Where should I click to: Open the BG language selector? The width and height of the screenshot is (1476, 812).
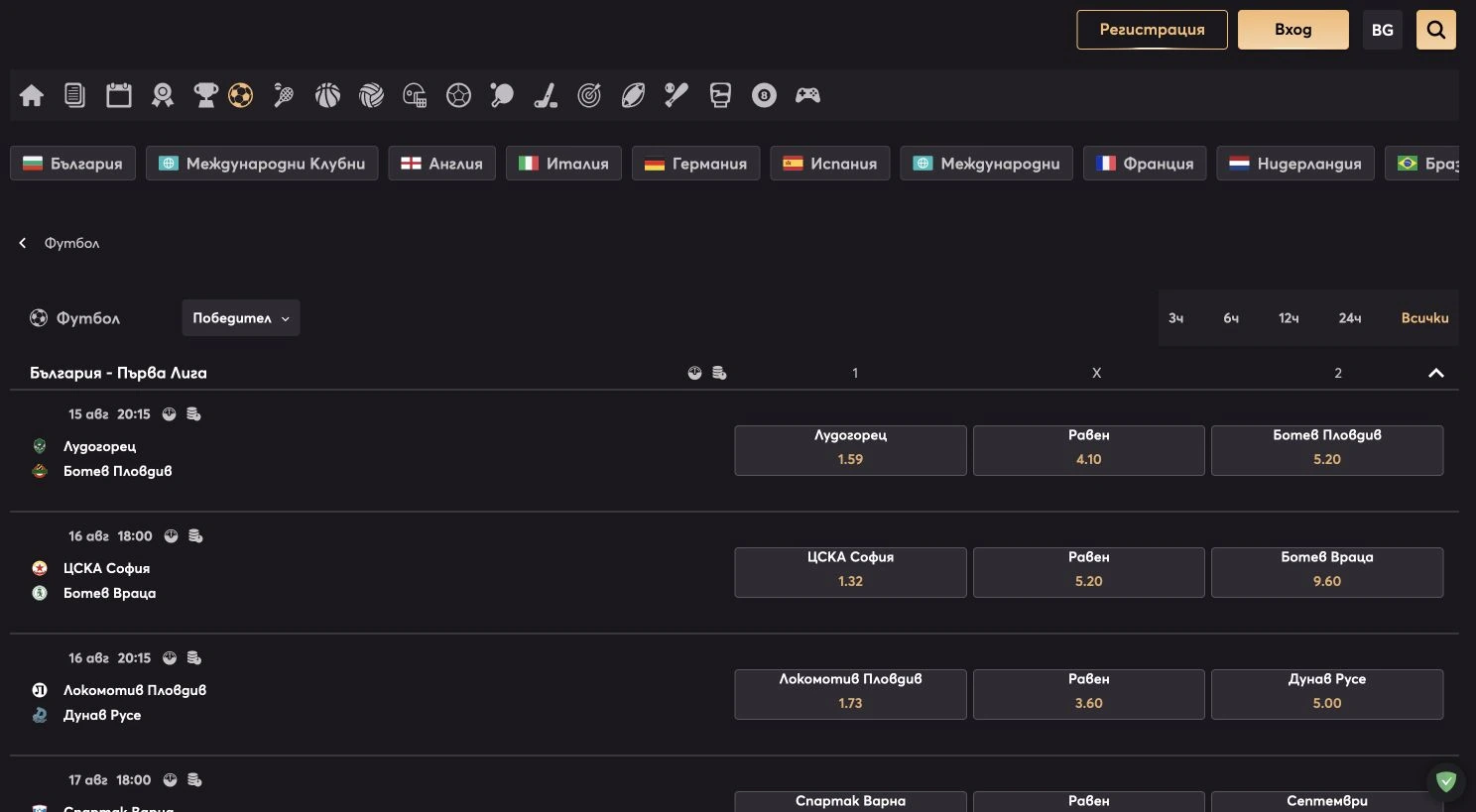[1383, 30]
